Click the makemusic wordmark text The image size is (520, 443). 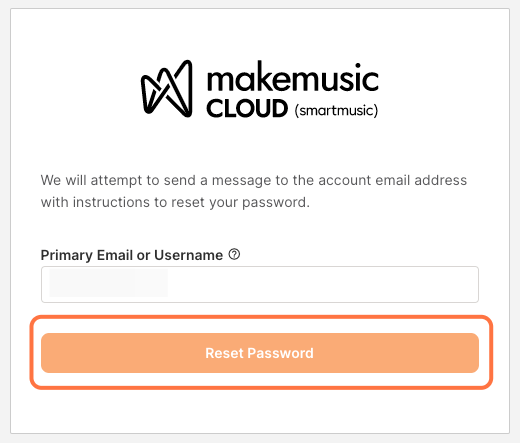pyautogui.click(x=293, y=77)
